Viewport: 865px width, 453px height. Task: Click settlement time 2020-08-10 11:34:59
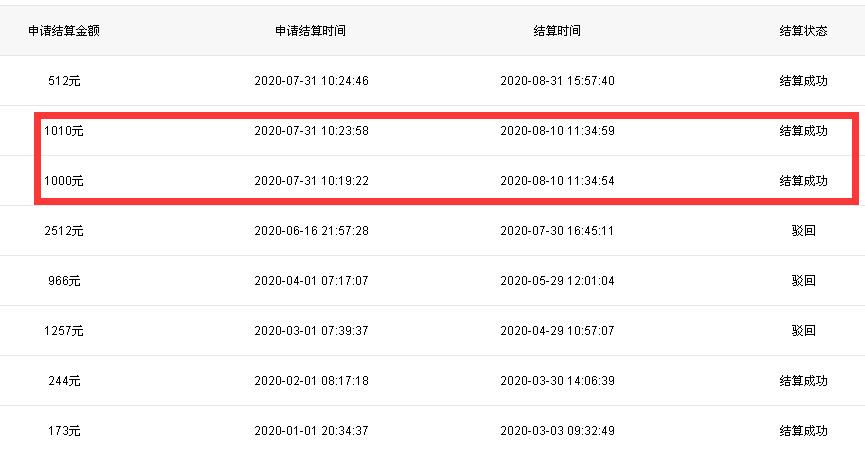click(557, 131)
